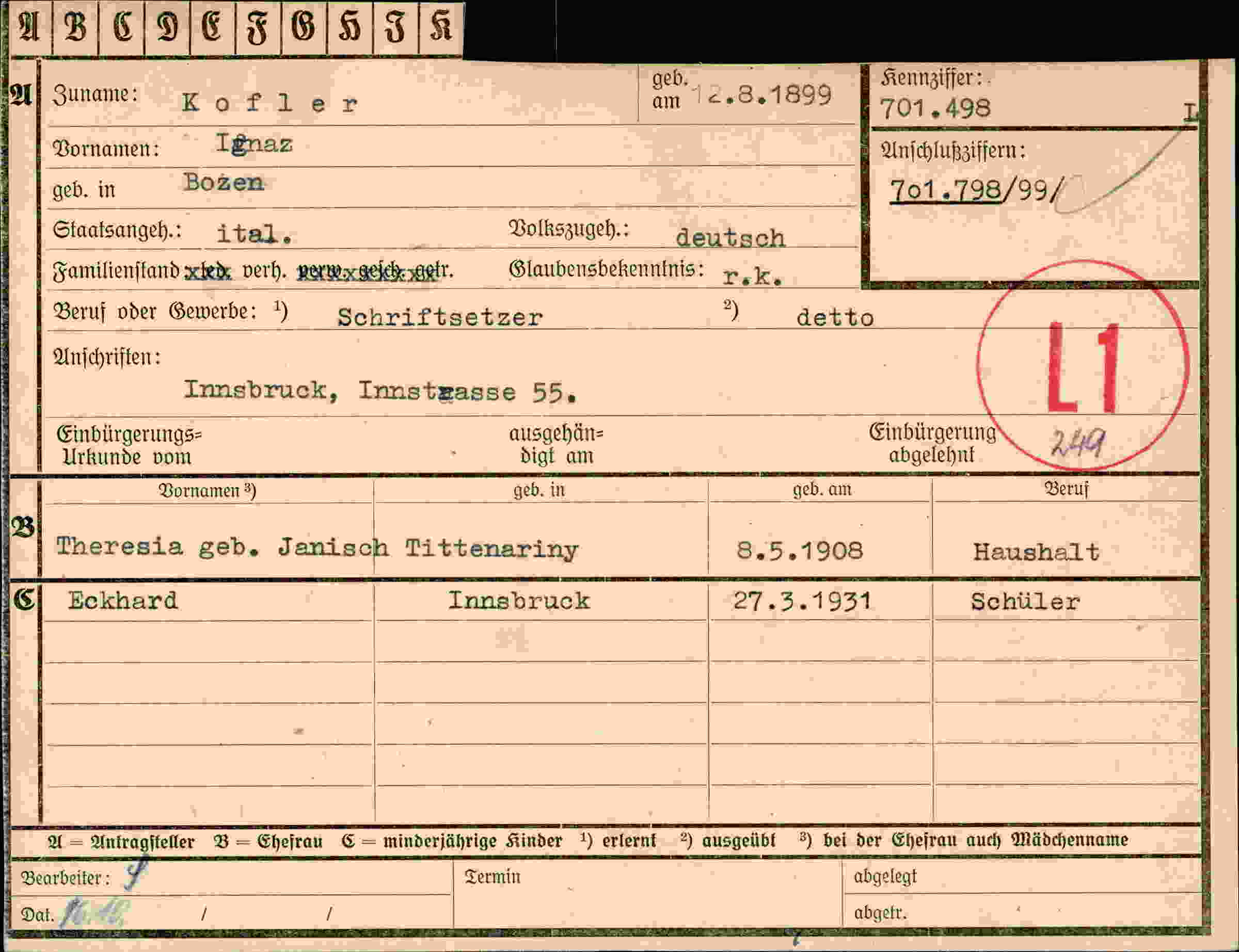The height and width of the screenshot is (952, 1239).
Task: Click the 'Kennziffer:' label
Action: 931,77
